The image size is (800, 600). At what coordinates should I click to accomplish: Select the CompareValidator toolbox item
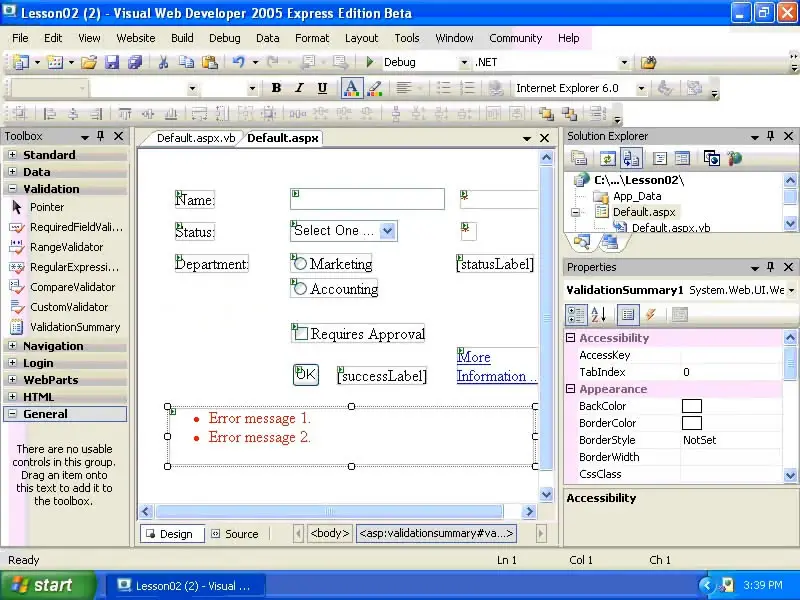click(x=63, y=287)
